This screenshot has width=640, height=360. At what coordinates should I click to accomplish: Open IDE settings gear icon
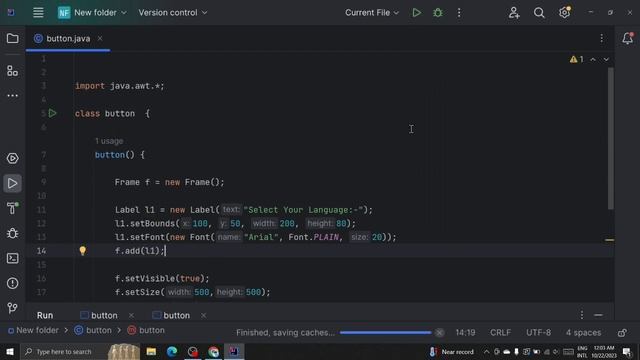click(564, 12)
